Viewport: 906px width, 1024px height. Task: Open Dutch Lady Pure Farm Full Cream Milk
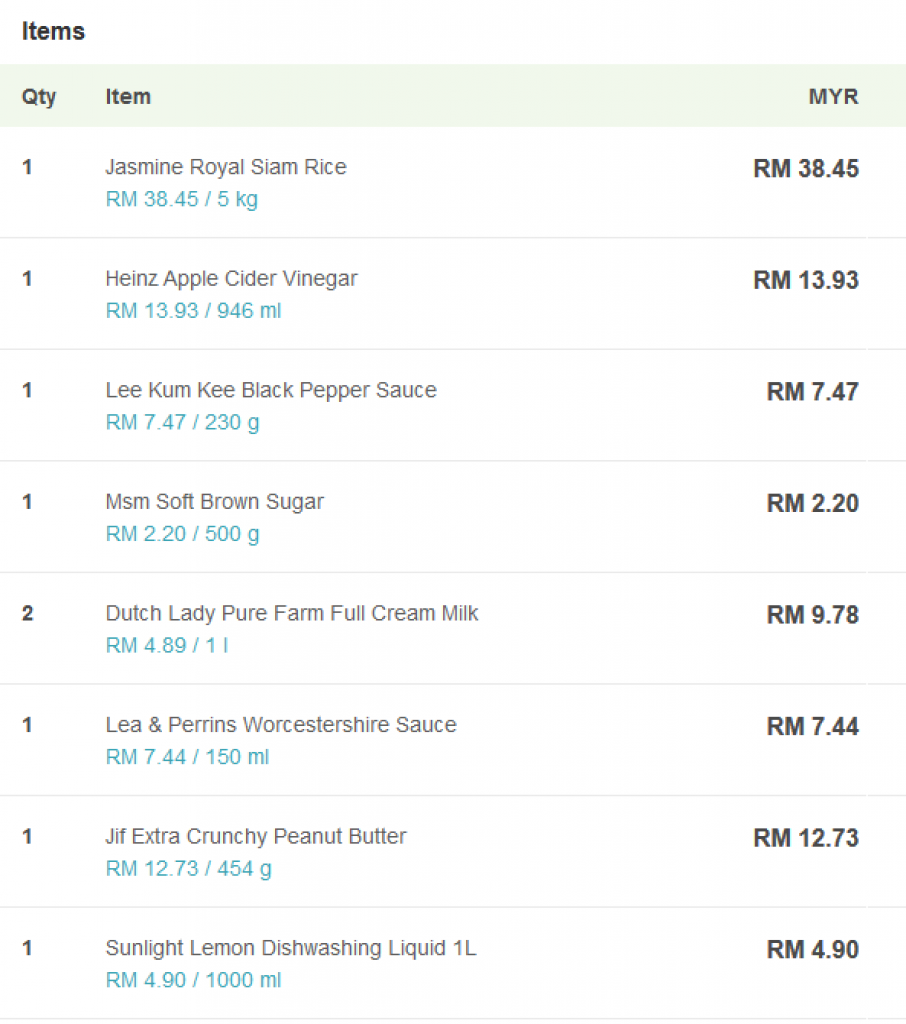click(292, 613)
